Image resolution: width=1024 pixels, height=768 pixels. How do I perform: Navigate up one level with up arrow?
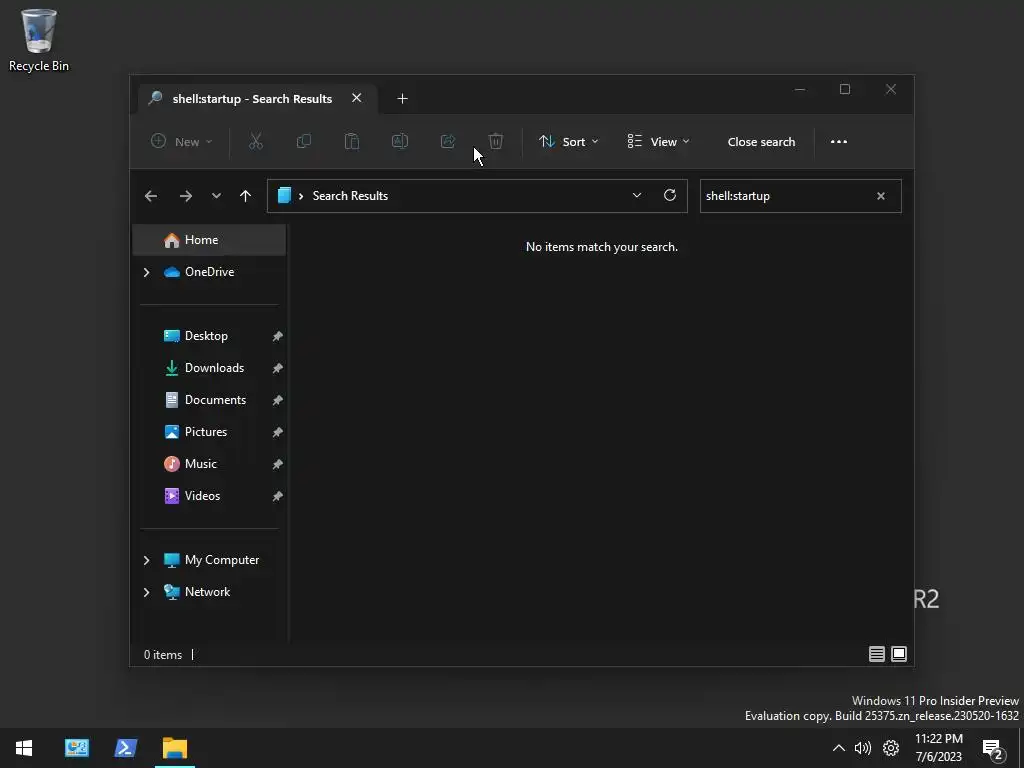tap(246, 196)
